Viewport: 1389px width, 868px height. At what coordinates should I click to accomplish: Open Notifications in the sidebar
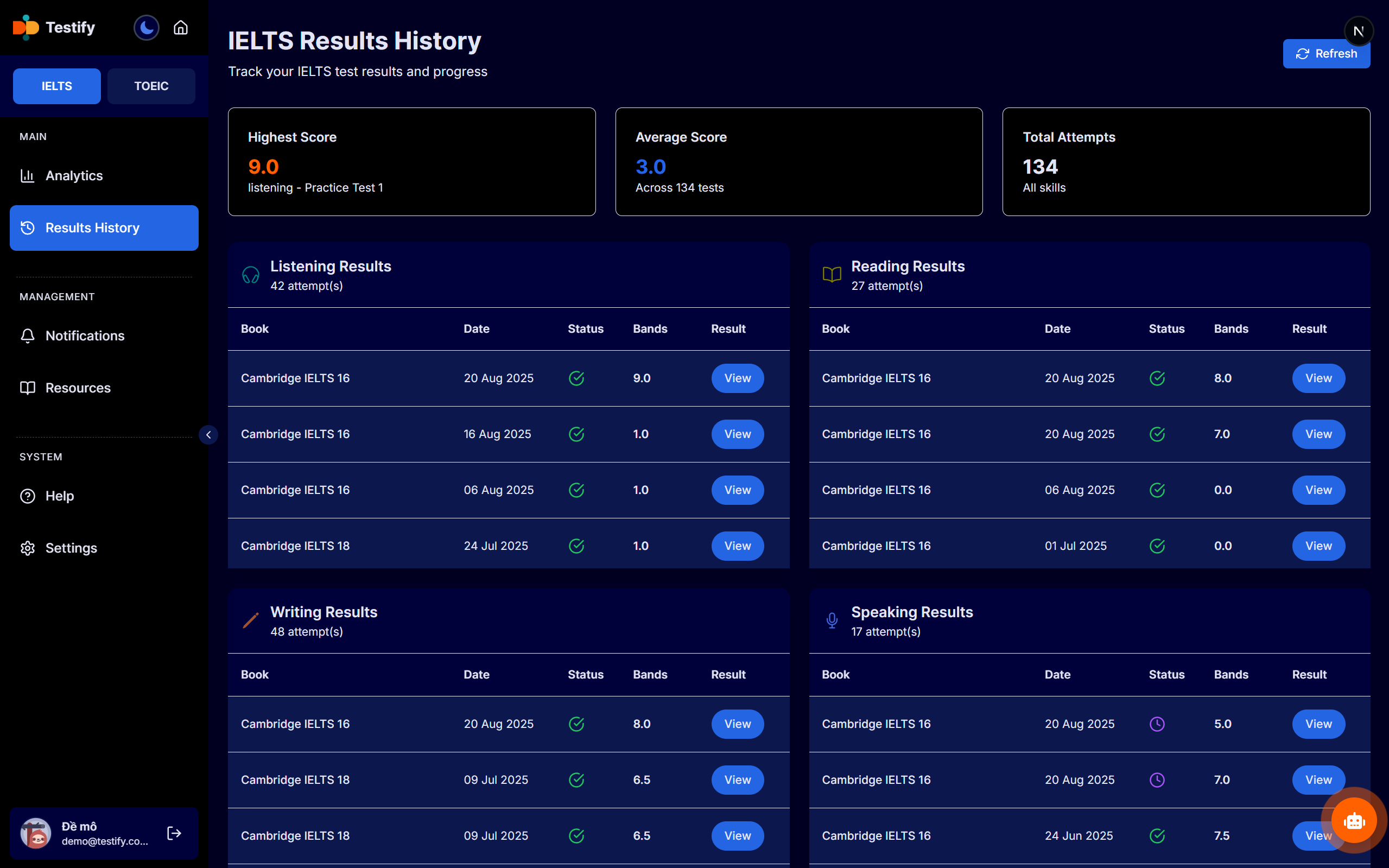[84, 336]
